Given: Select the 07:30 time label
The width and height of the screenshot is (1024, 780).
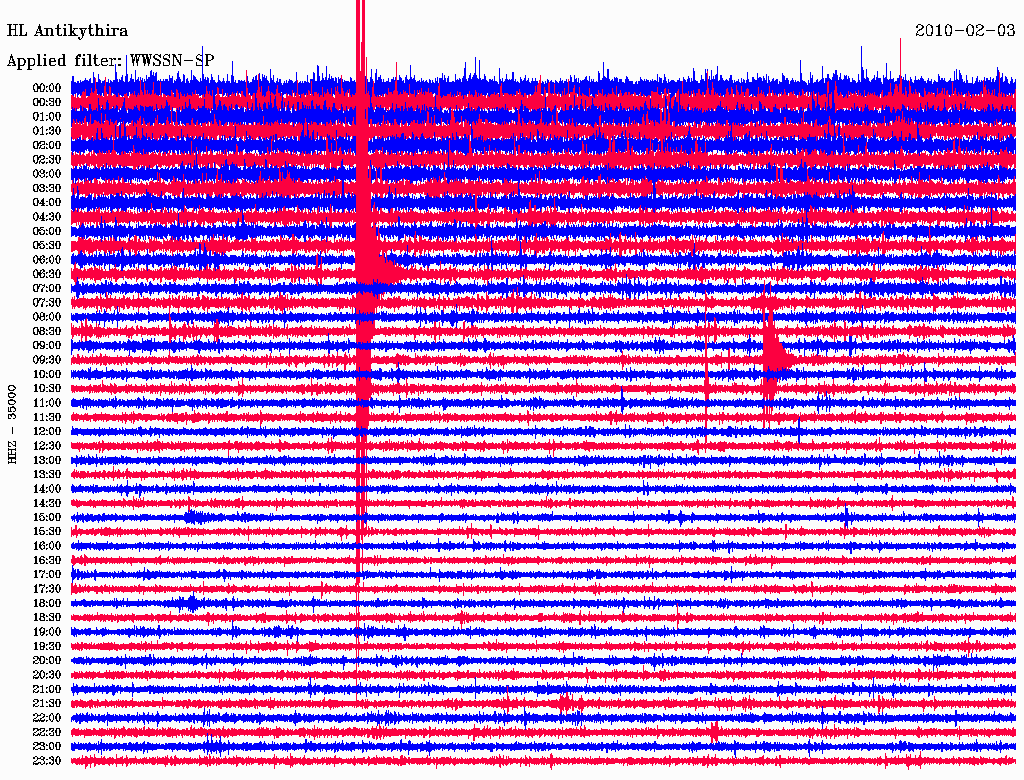Looking at the screenshot, I should tap(47, 303).
